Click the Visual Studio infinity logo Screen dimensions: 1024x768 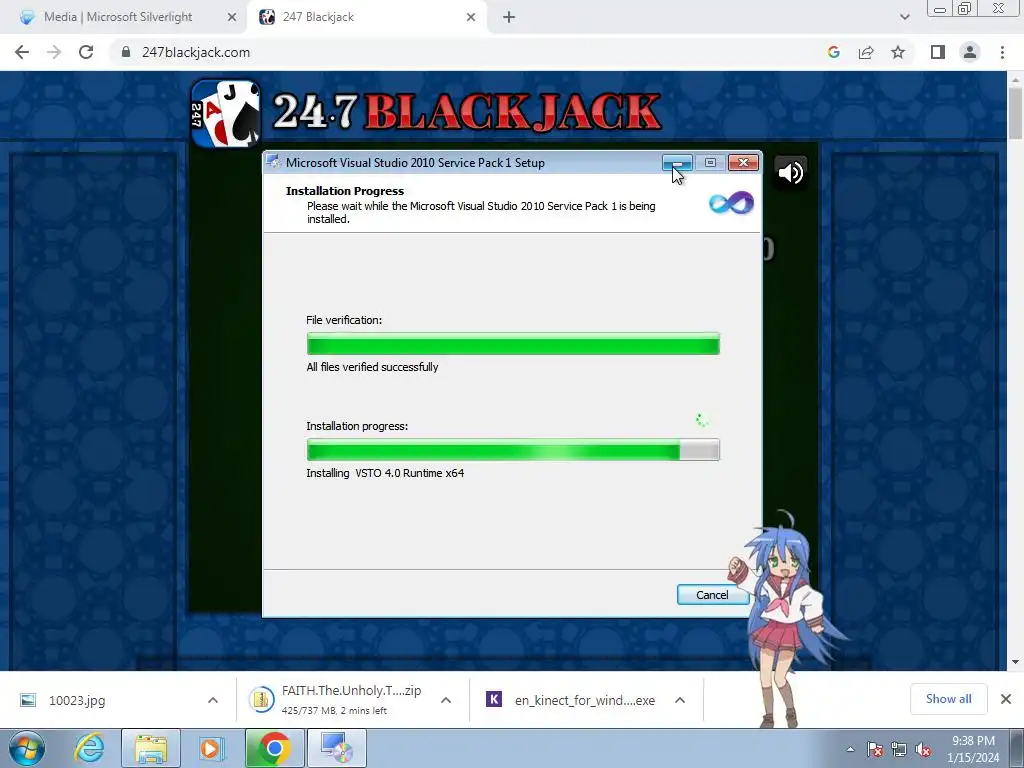(731, 203)
